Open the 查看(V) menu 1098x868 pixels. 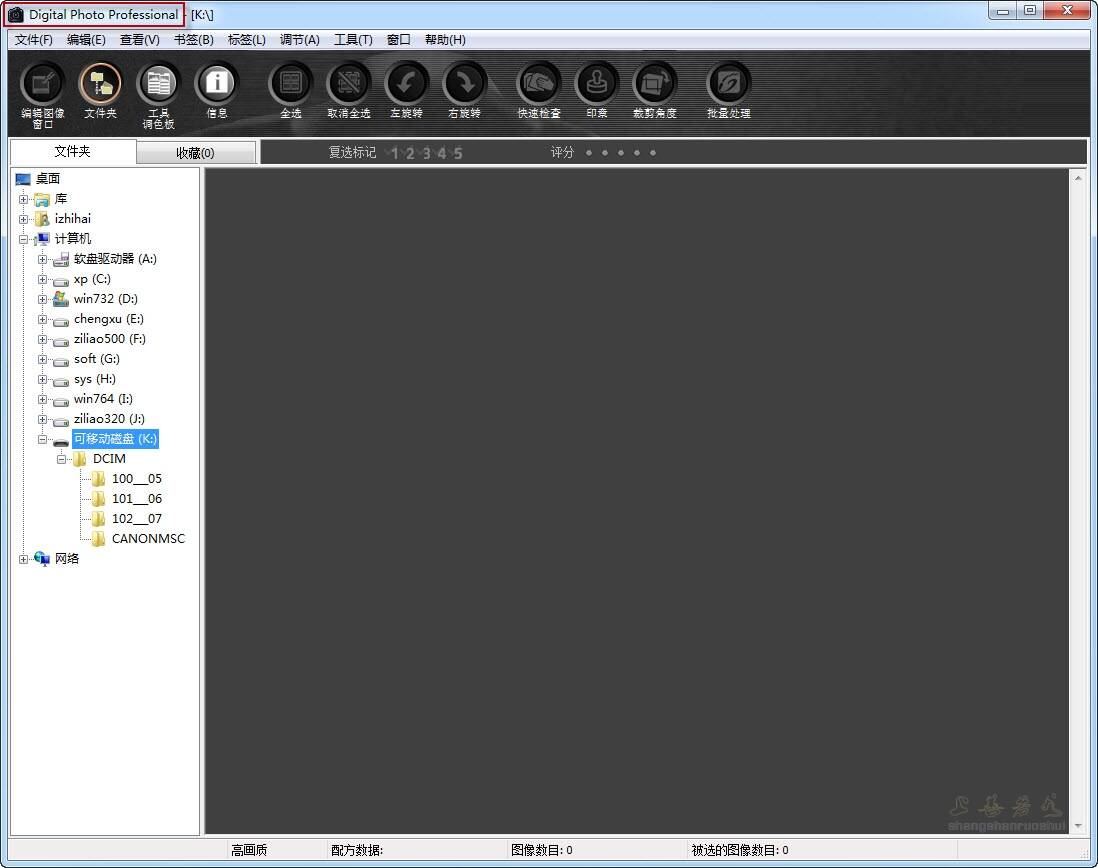point(139,40)
